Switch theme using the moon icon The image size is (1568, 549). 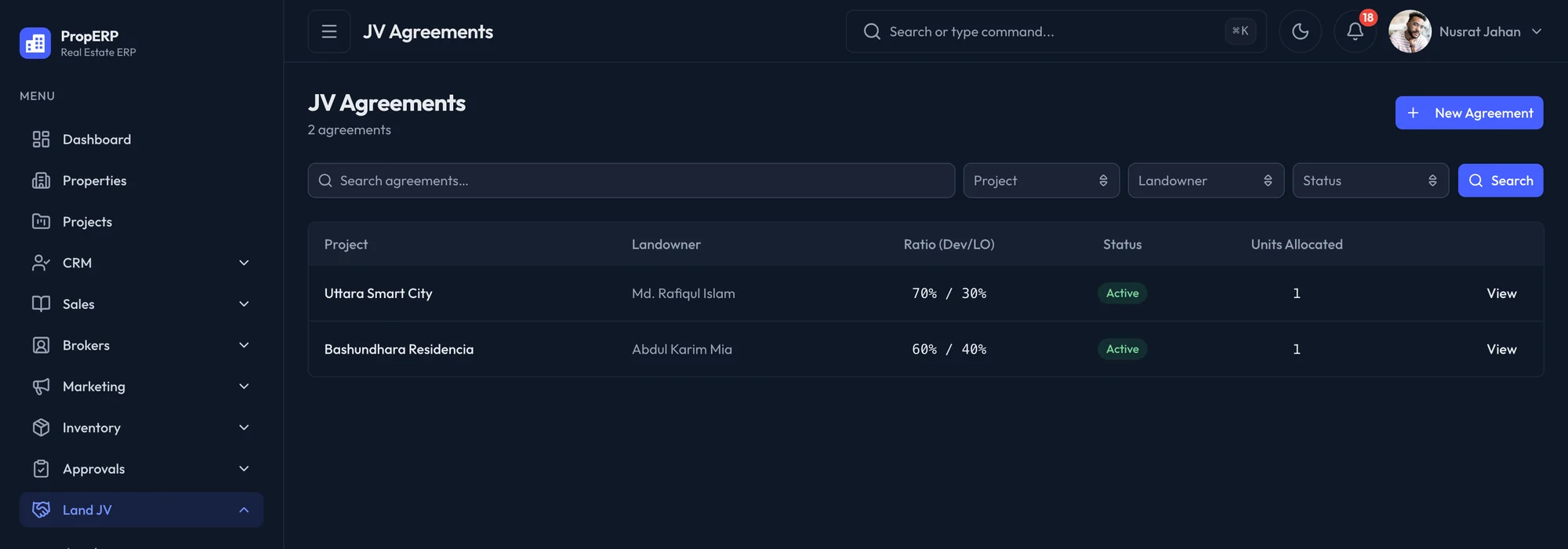pyautogui.click(x=1300, y=31)
